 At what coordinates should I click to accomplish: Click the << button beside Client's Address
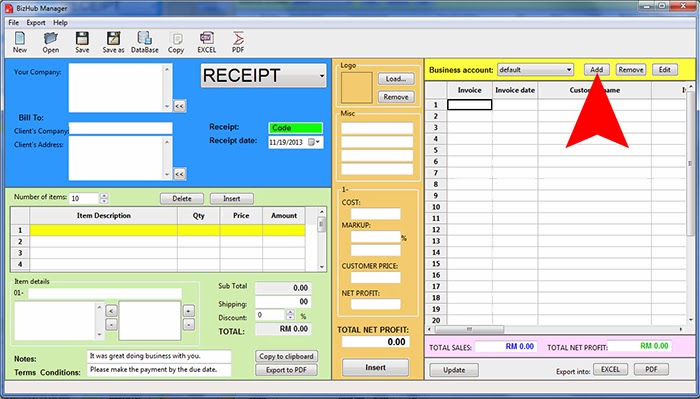[x=179, y=174]
